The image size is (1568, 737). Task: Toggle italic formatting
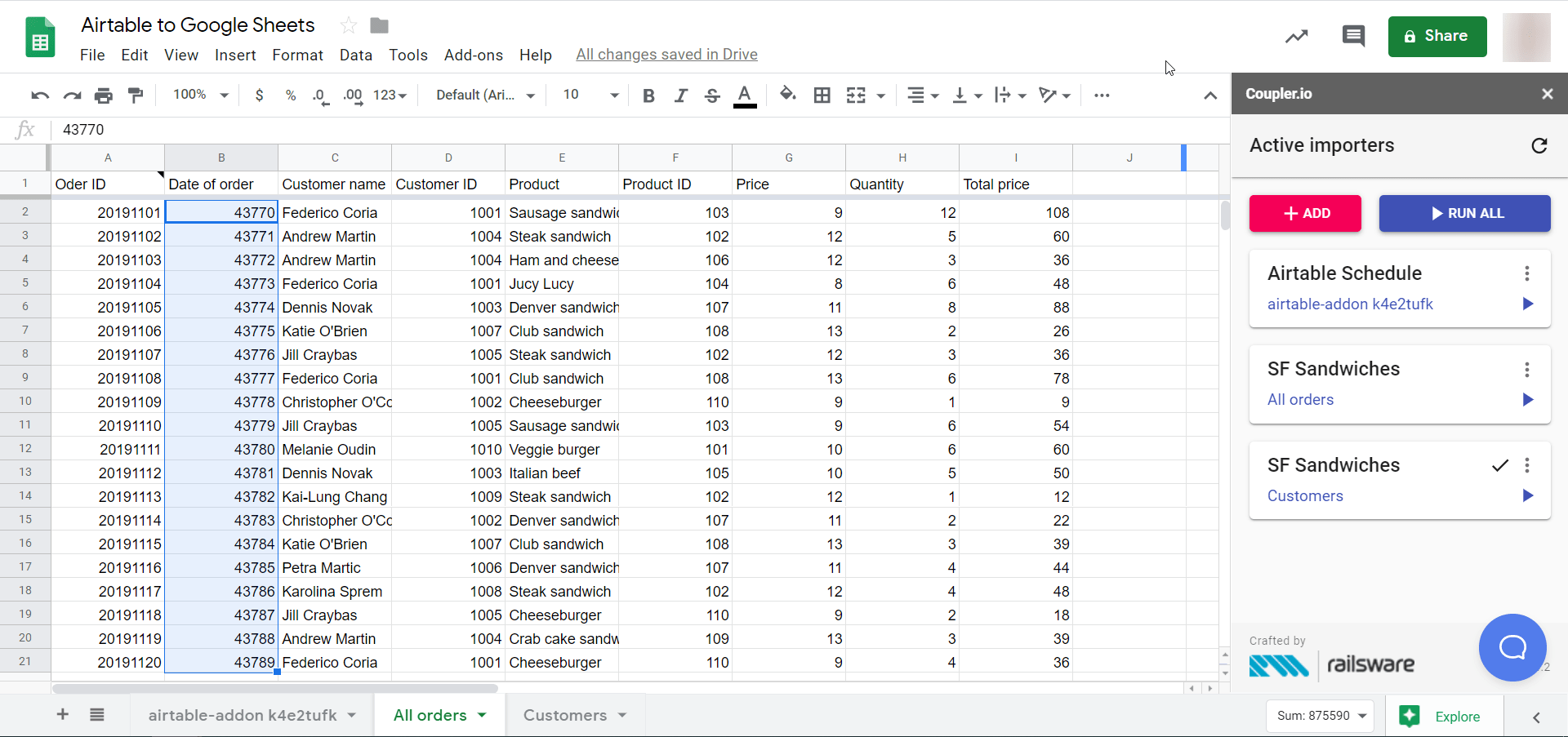coord(680,95)
